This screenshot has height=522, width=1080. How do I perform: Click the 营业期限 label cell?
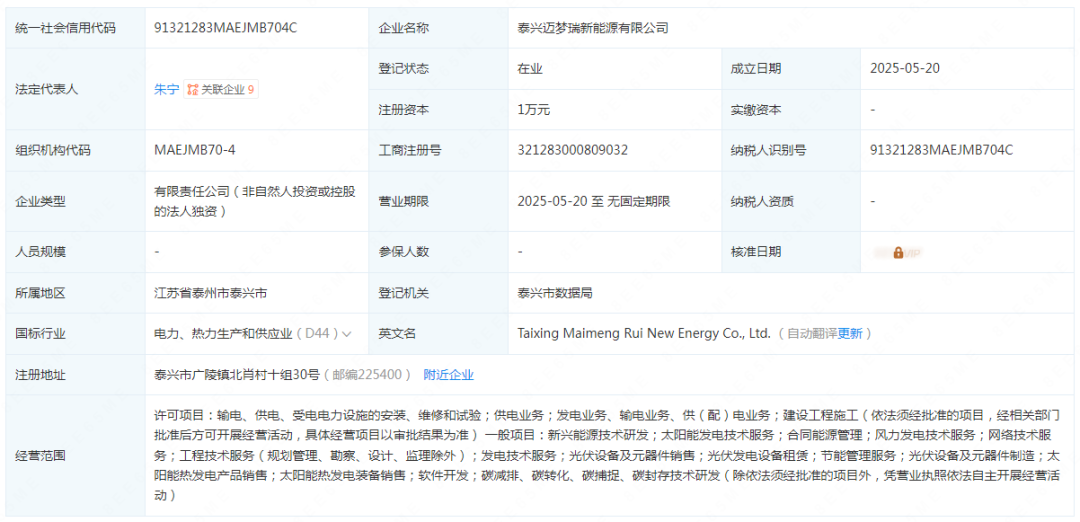tap(439, 202)
